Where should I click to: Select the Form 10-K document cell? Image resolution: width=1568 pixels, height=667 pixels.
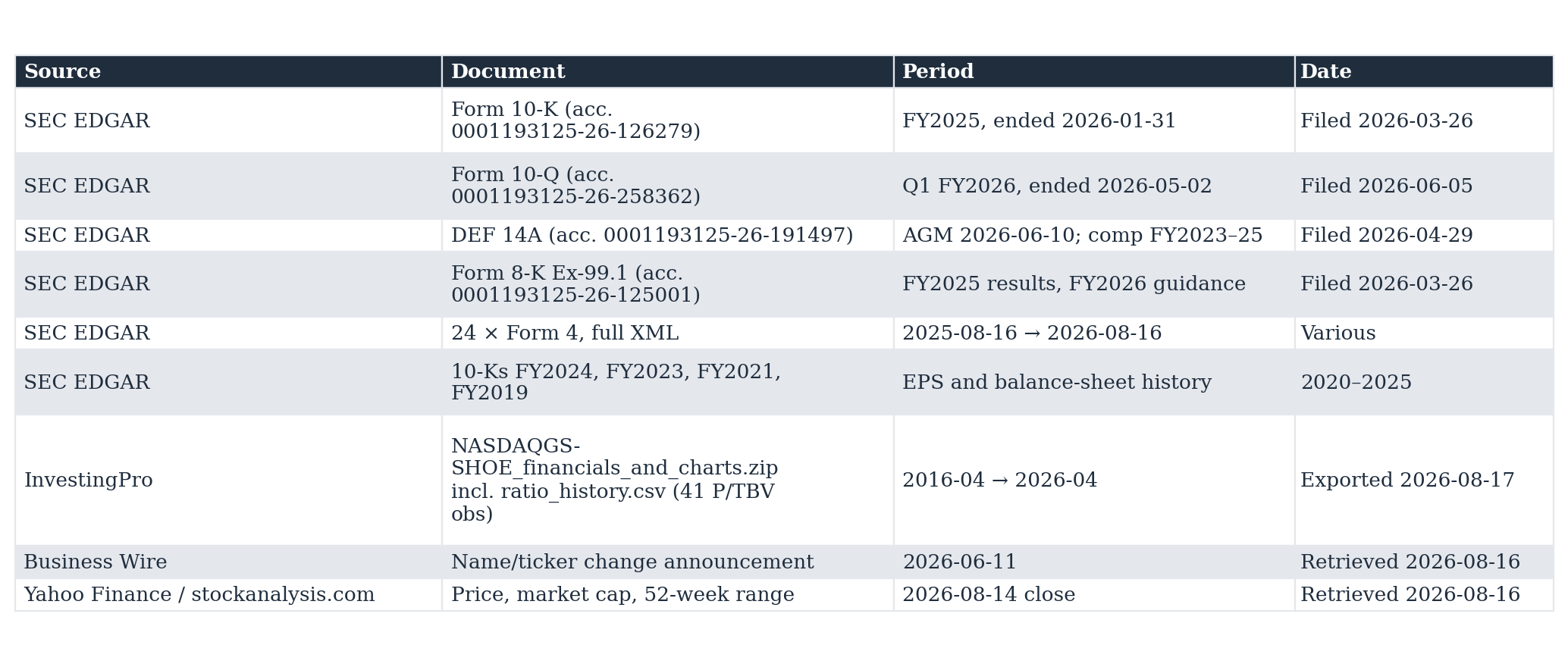(x=667, y=121)
